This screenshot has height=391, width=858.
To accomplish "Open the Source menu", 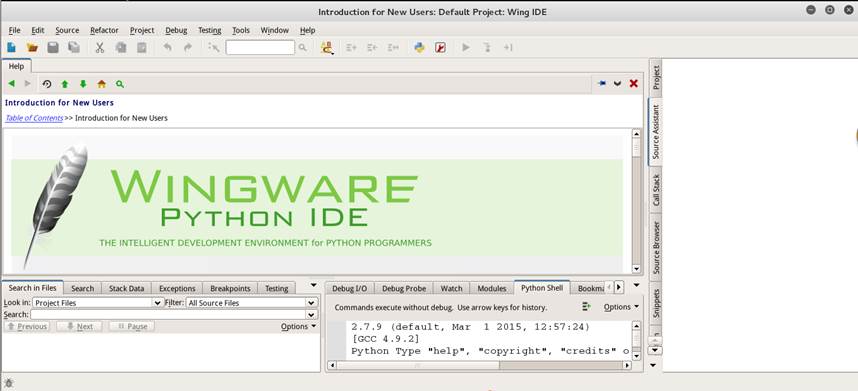I will tap(67, 30).
